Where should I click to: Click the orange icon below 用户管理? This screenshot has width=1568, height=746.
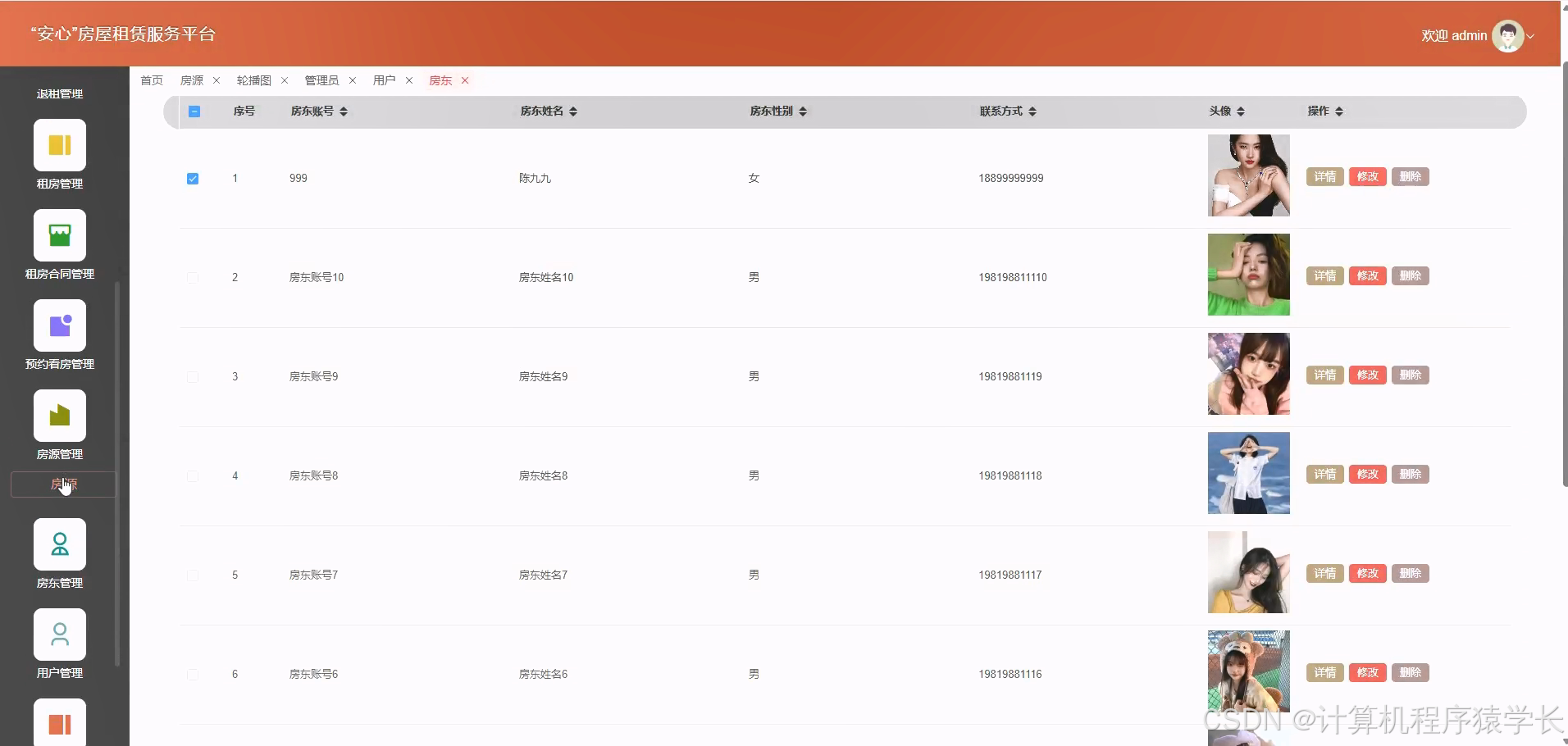60,722
